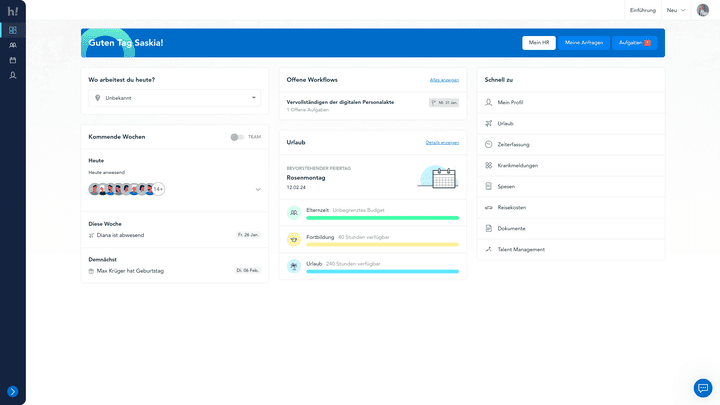The height and width of the screenshot is (405, 720).
Task: Switch to the Meine Anfragen tab
Action: point(583,43)
